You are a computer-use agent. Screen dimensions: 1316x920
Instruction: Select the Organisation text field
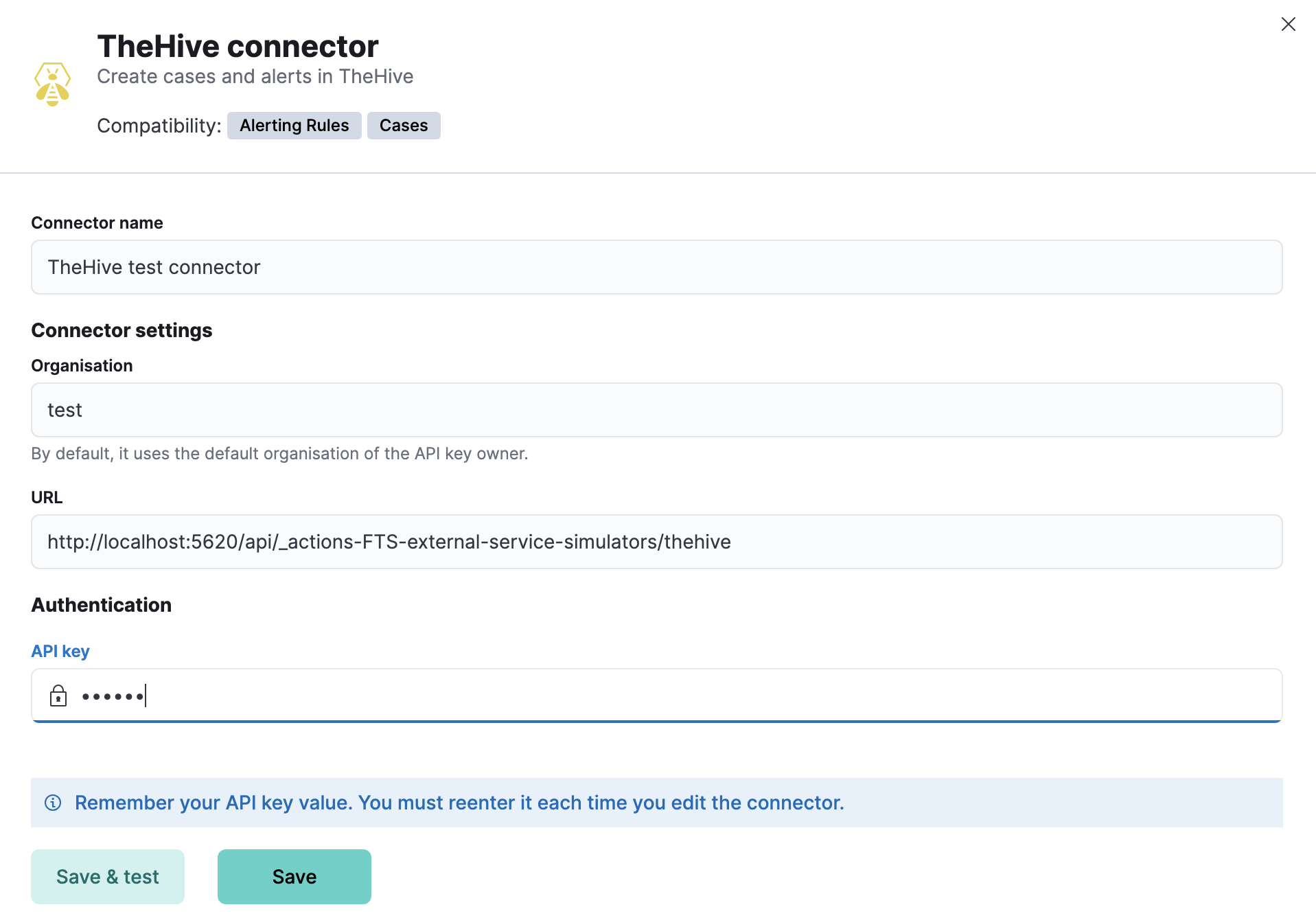click(x=656, y=410)
